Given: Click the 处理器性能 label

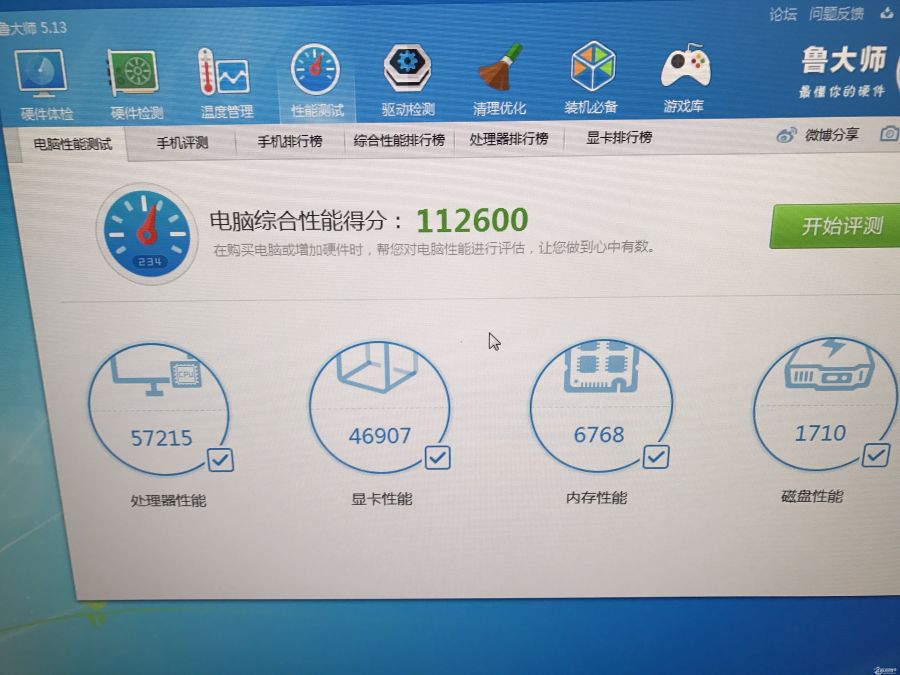Looking at the screenshot, I should [x=168, y=501].
